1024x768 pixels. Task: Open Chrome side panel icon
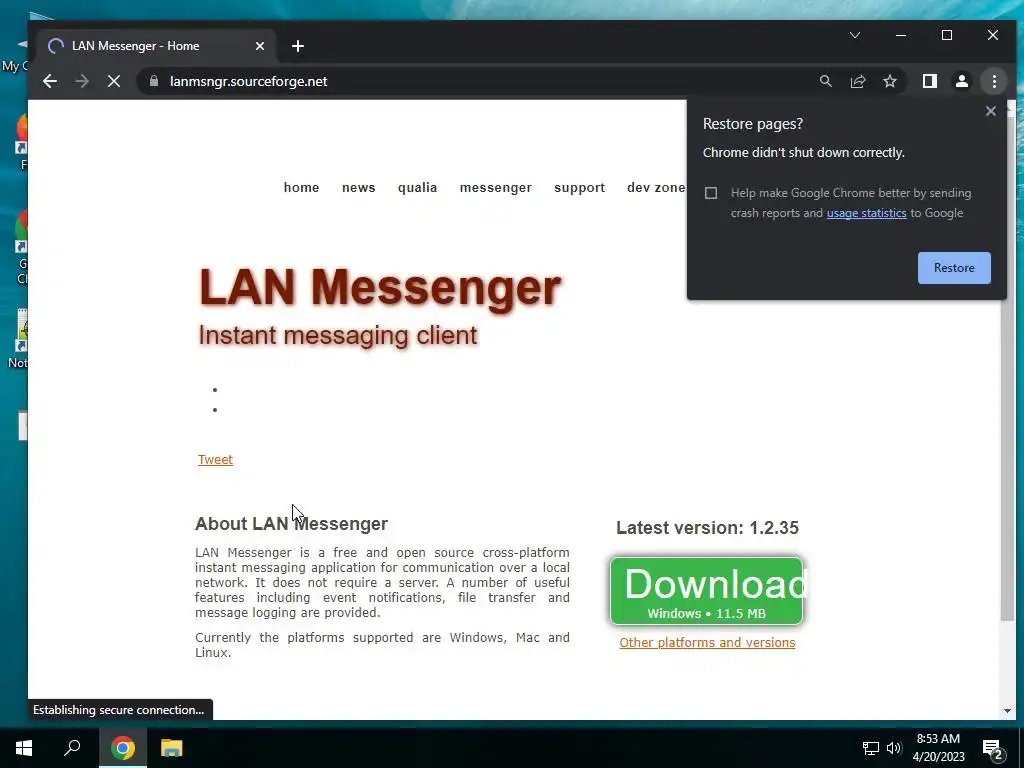coord(929,81)
